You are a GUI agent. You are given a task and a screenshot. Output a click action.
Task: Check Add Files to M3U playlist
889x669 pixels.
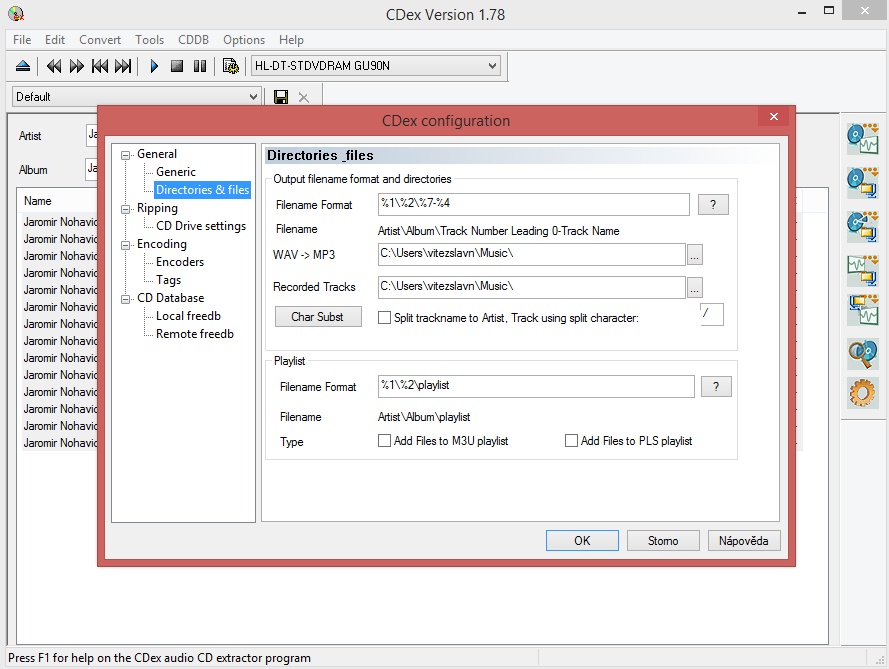pos(385,441)
